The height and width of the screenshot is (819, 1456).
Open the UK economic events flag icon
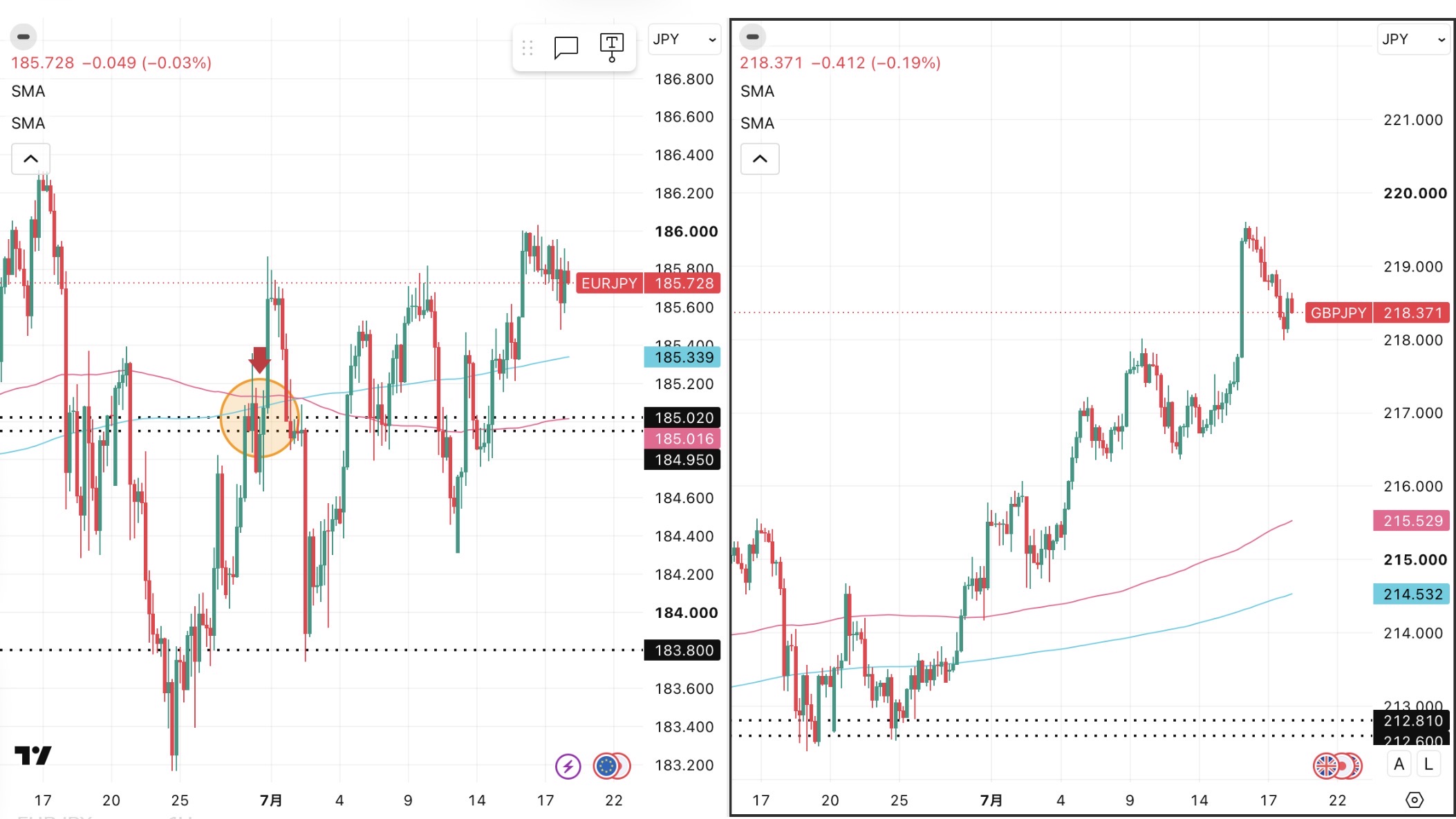click(1326, 766)
